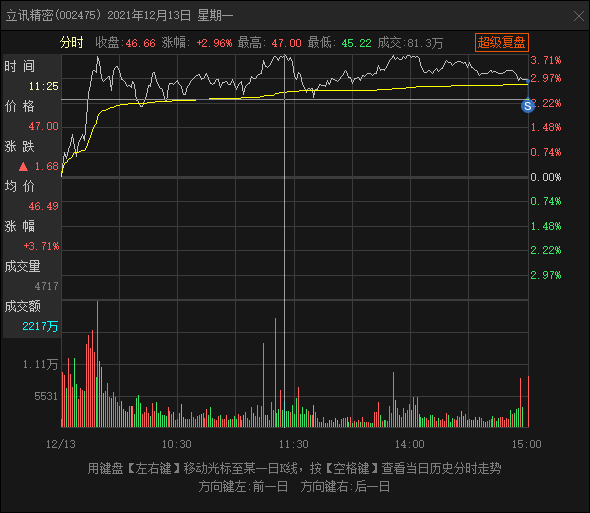Open the 超级复盘 review button
Image resolution: width=590 pixels, height=513 pixels.
point(502,42)
